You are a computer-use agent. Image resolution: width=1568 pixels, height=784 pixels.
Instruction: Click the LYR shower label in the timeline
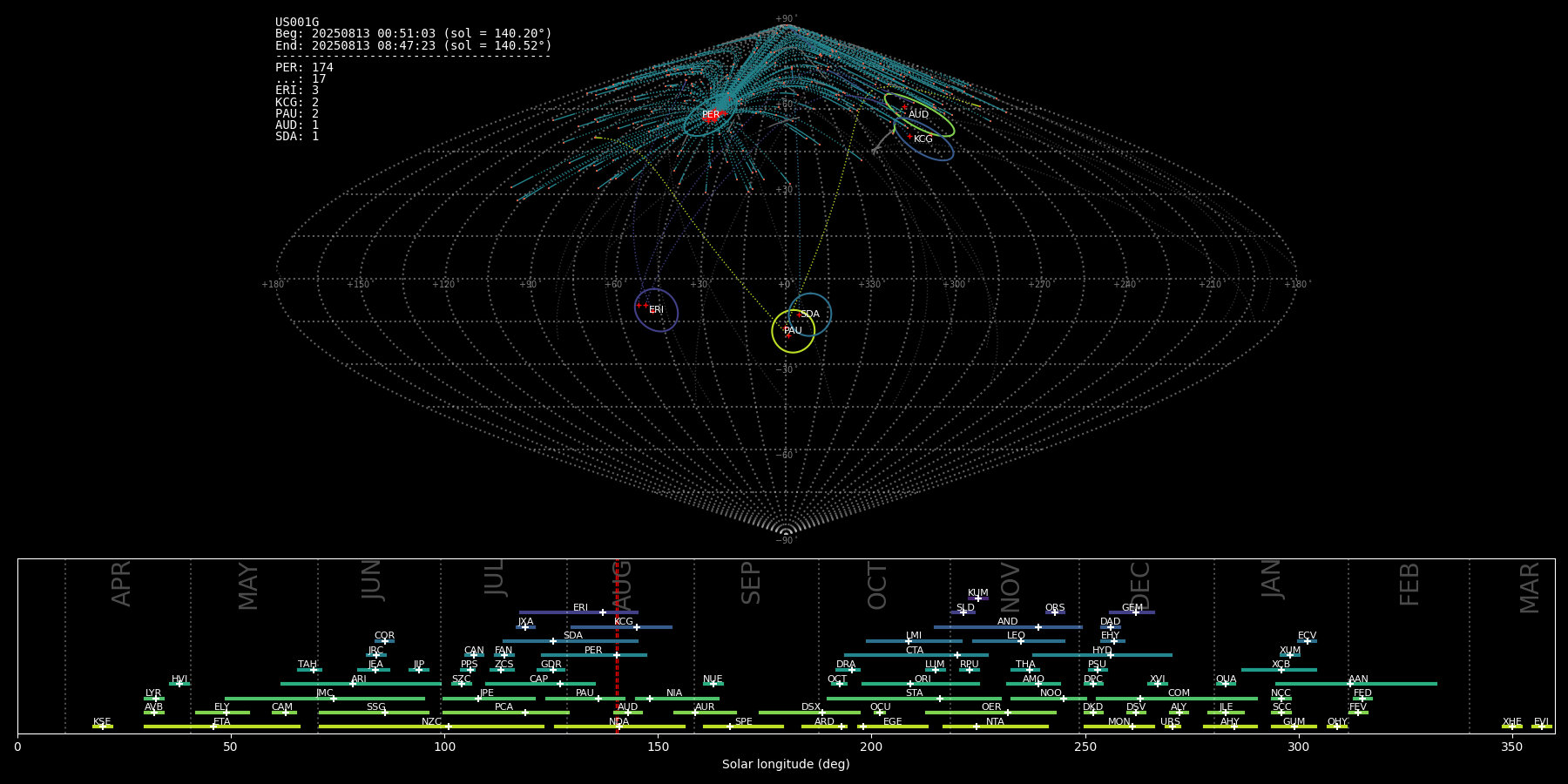point(153,693)
